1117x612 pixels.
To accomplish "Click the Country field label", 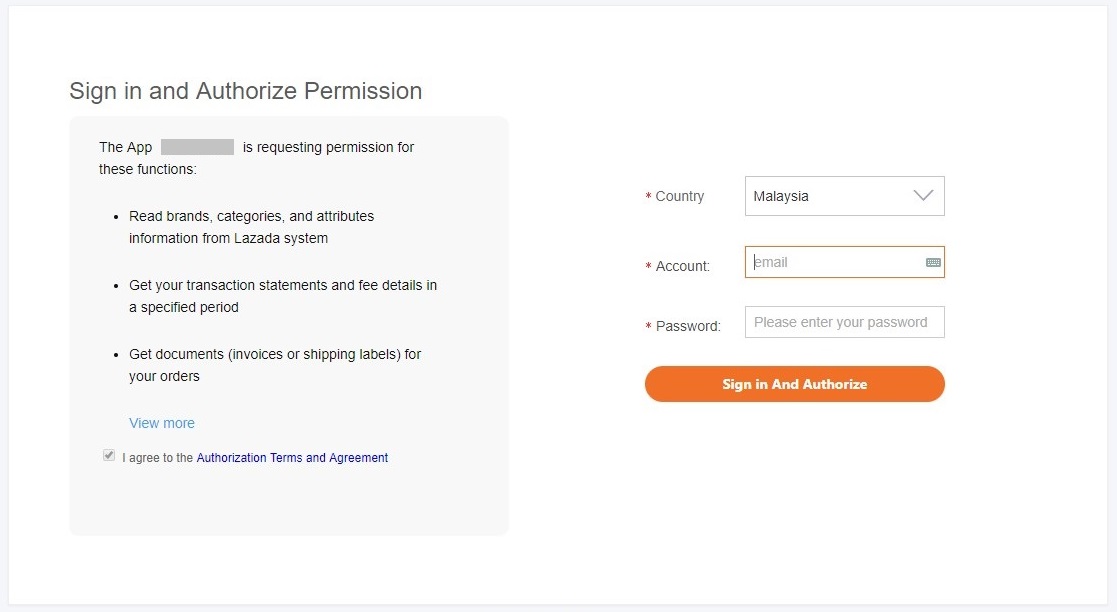I will [680, 196].
